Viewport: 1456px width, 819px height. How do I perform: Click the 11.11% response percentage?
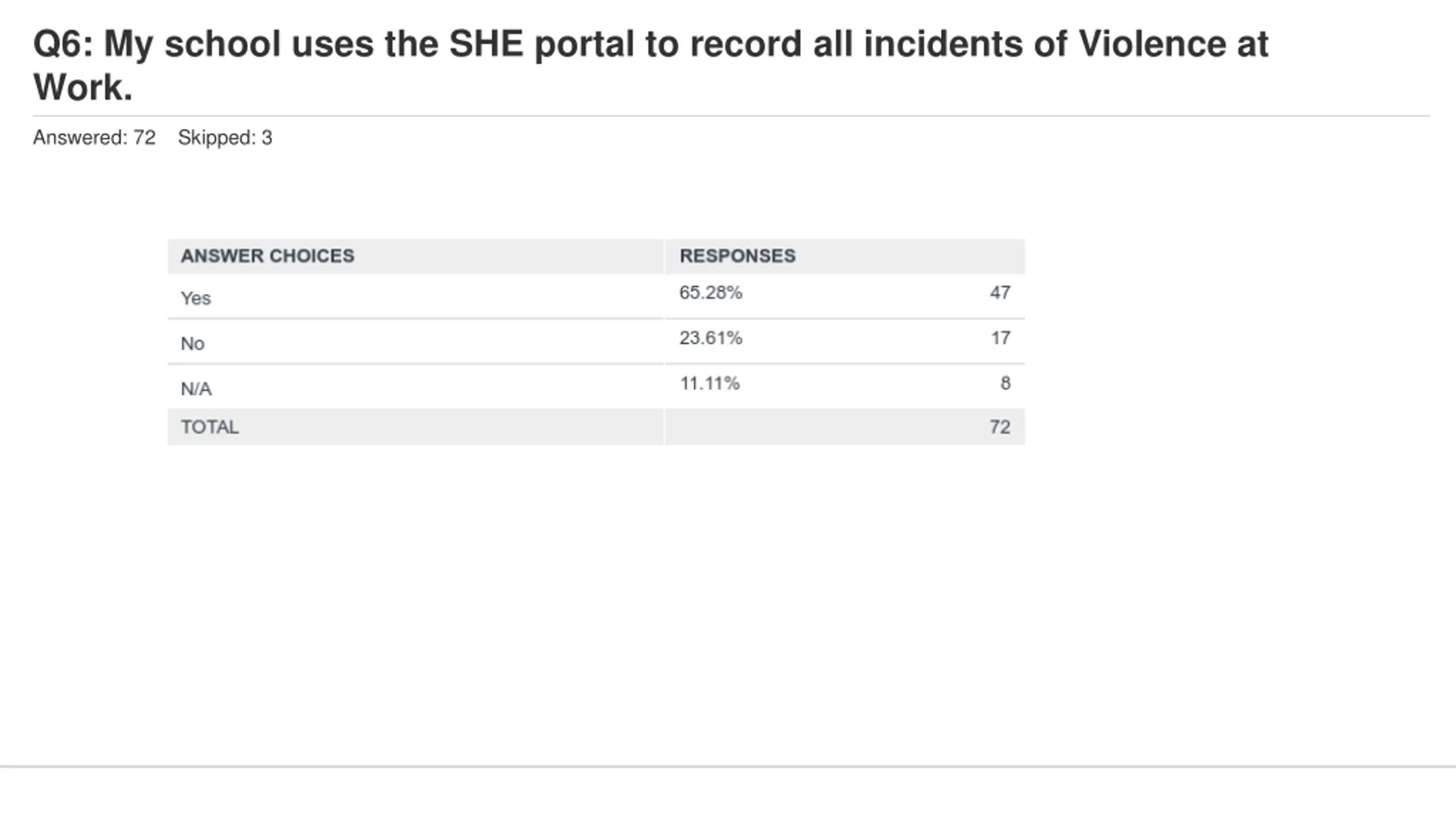click(710, 383)
